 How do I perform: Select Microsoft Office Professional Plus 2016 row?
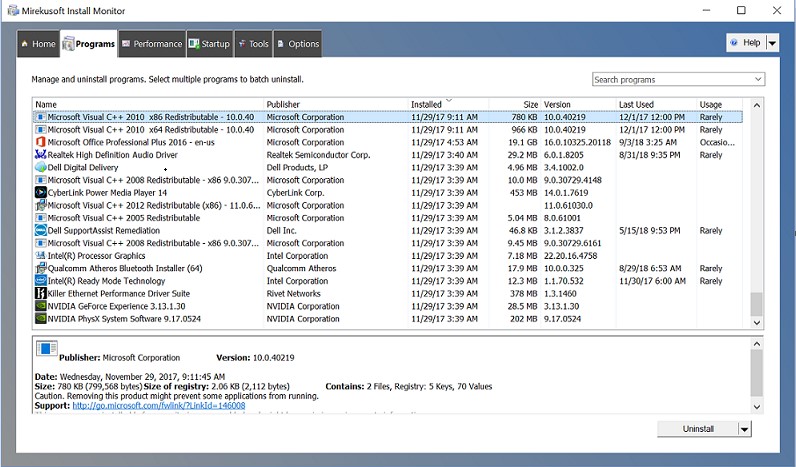(388, 142)
